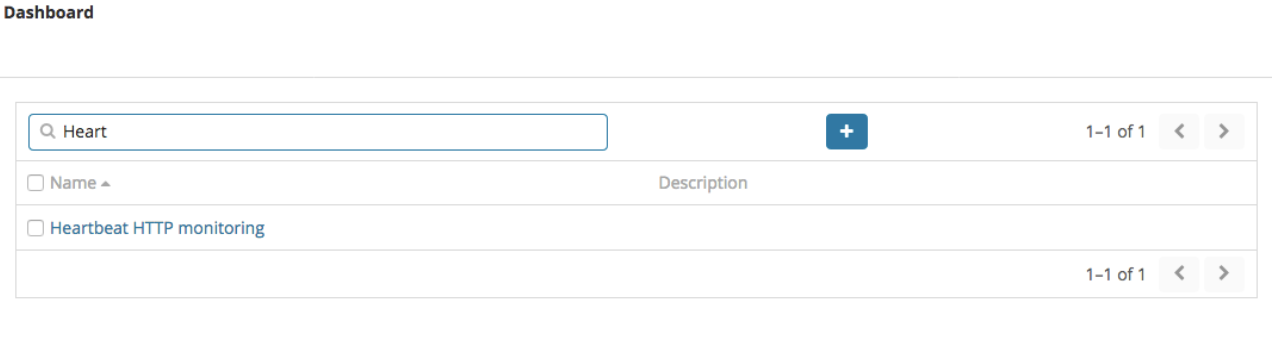1272x360 pixels.
Task: Click blank toolbar space between search and plus
Action: (717, 132)
